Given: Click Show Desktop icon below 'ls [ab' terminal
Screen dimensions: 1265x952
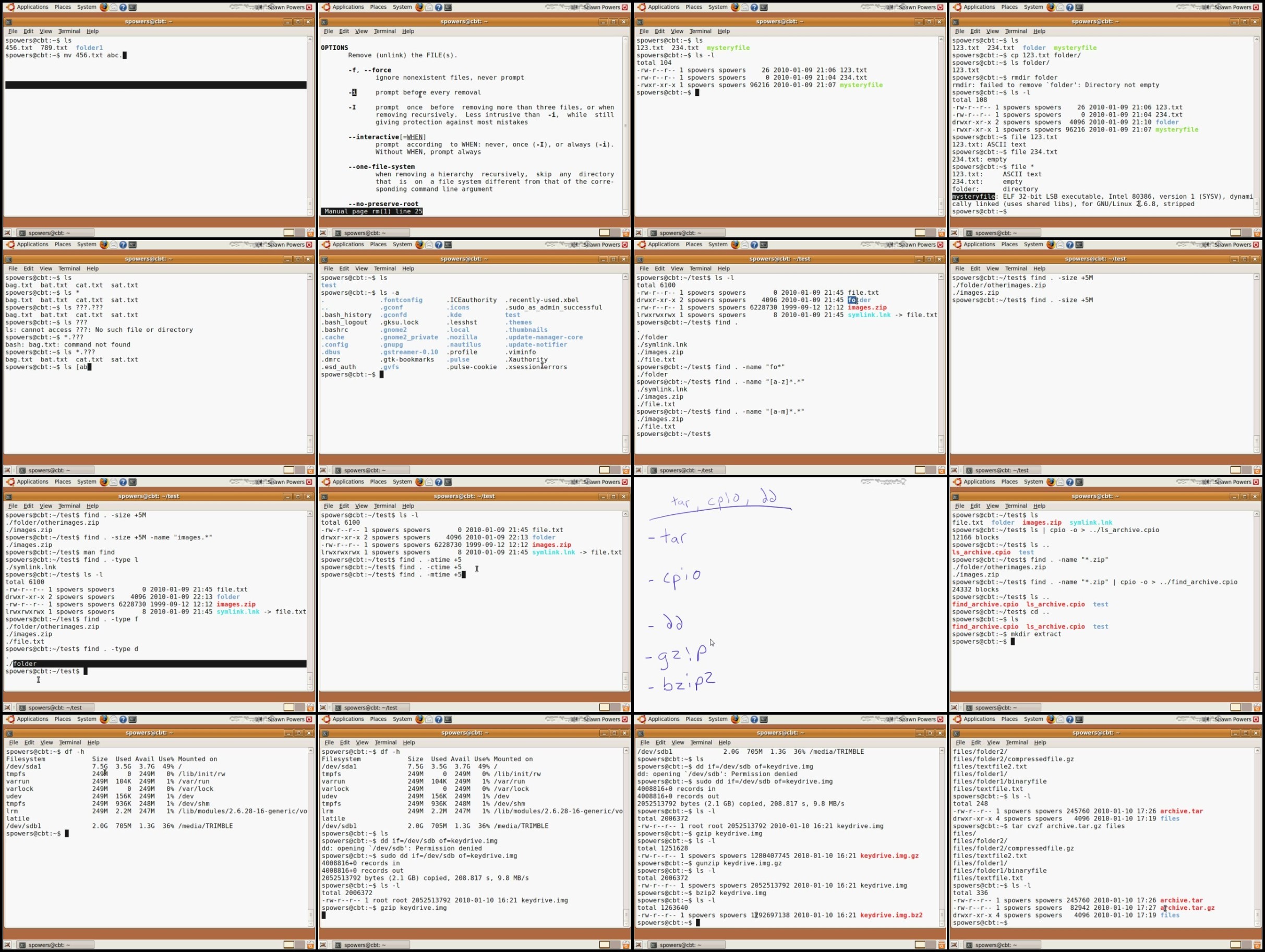Looking at the screenshot, I should (x=7, y=470).
